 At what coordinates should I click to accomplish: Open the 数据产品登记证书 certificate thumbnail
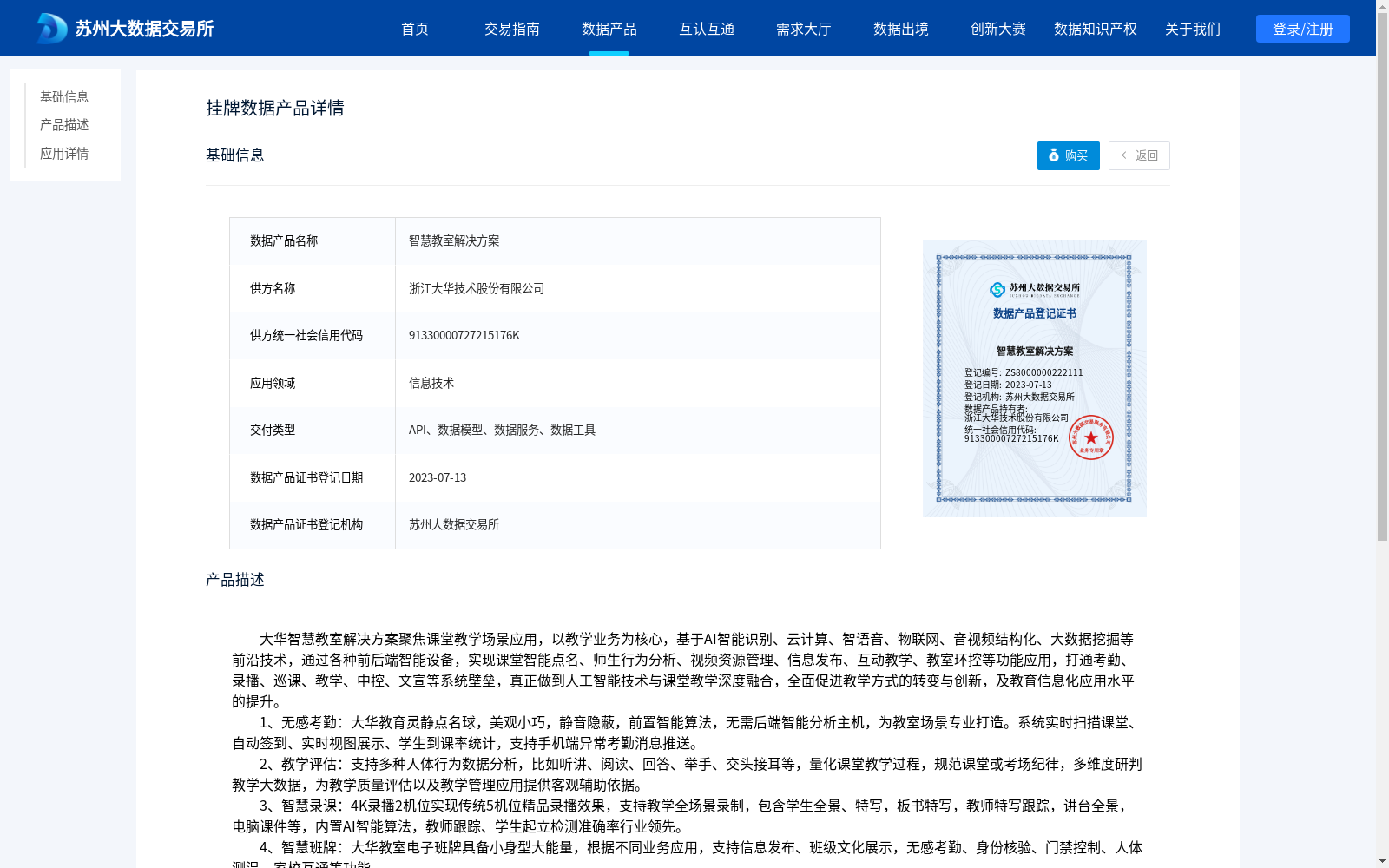(1035, 378)
